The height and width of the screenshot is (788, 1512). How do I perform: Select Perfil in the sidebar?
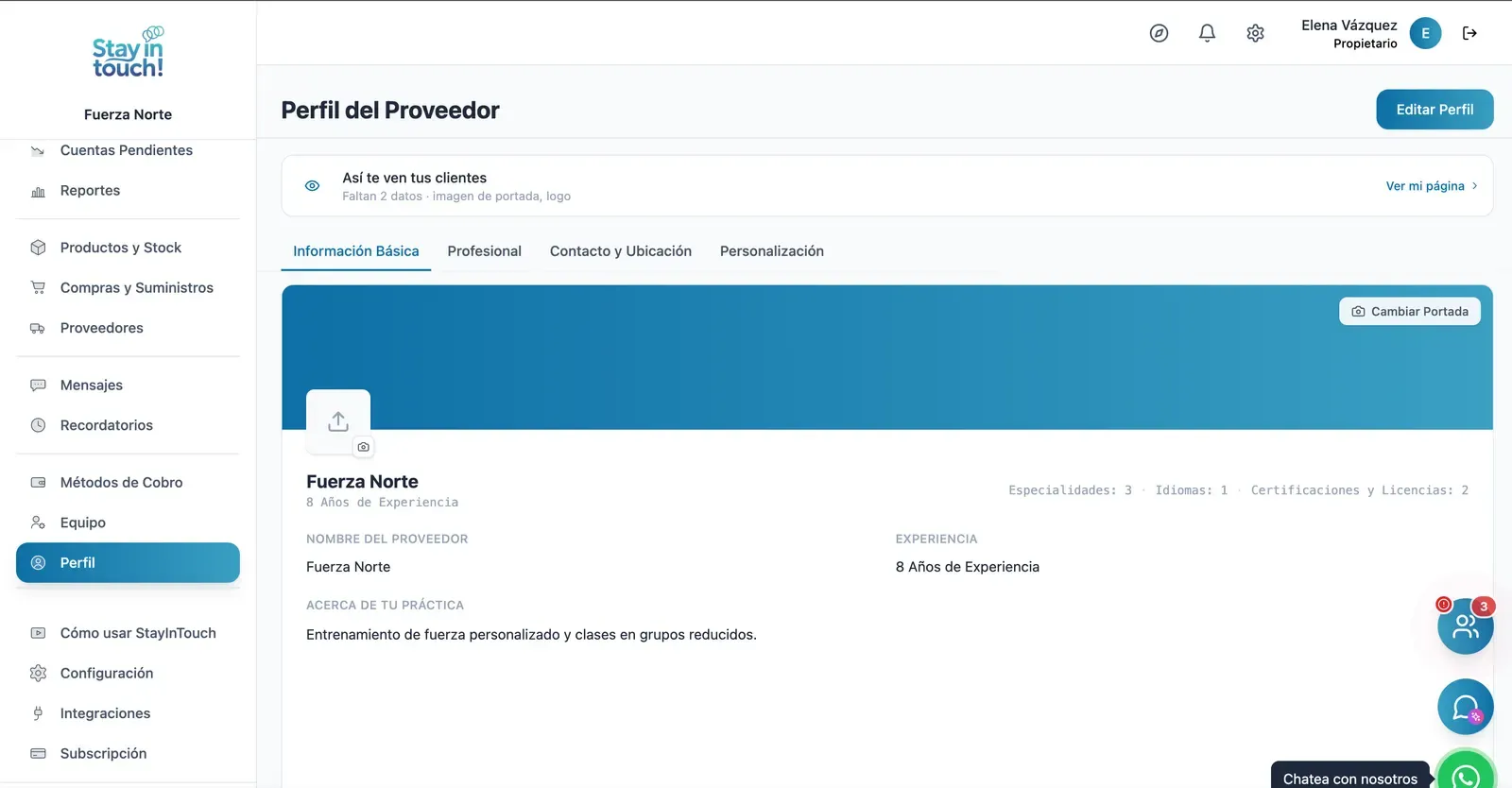[x=128, y=562]
